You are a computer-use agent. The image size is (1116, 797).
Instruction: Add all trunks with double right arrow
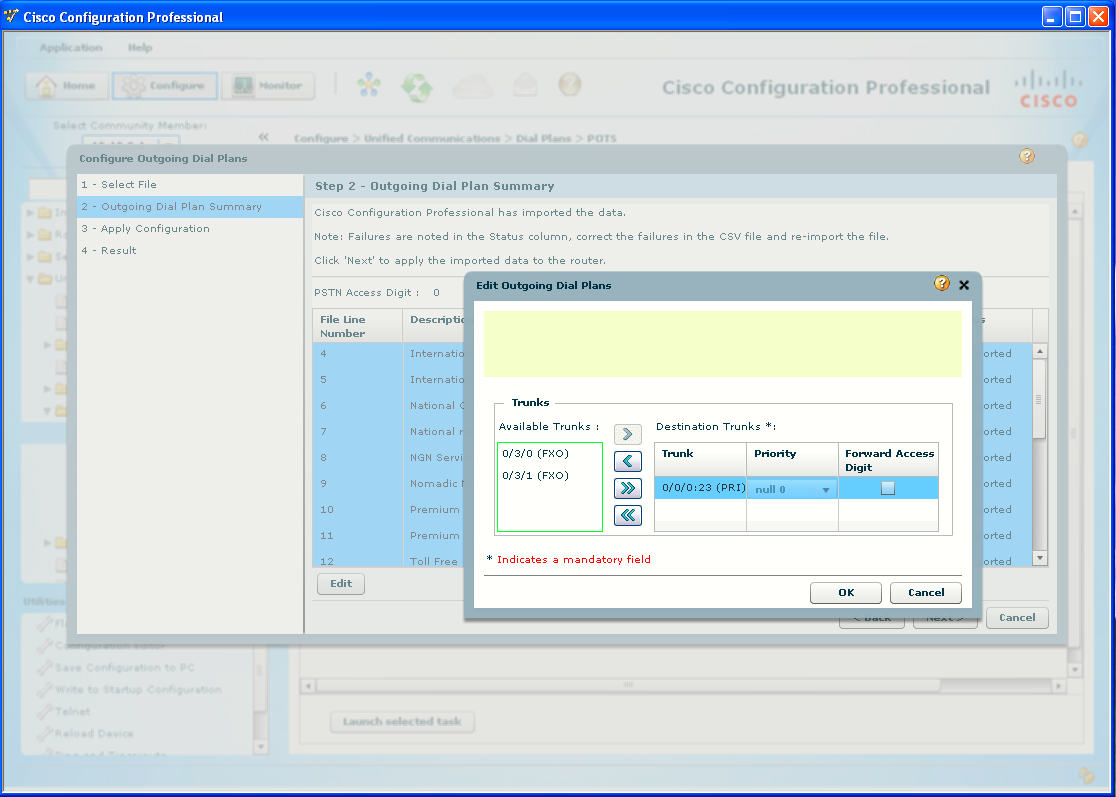[627, 487]
